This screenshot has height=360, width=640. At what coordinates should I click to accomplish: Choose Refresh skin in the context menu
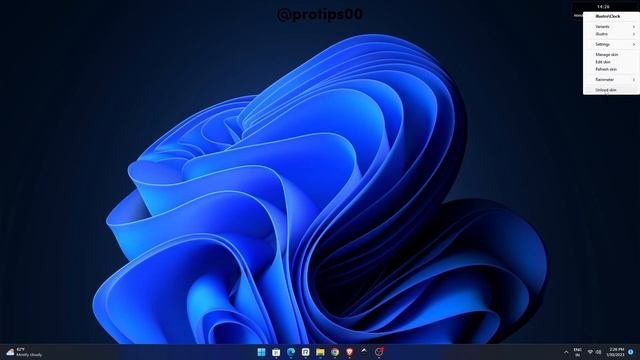tap(611, 69)
